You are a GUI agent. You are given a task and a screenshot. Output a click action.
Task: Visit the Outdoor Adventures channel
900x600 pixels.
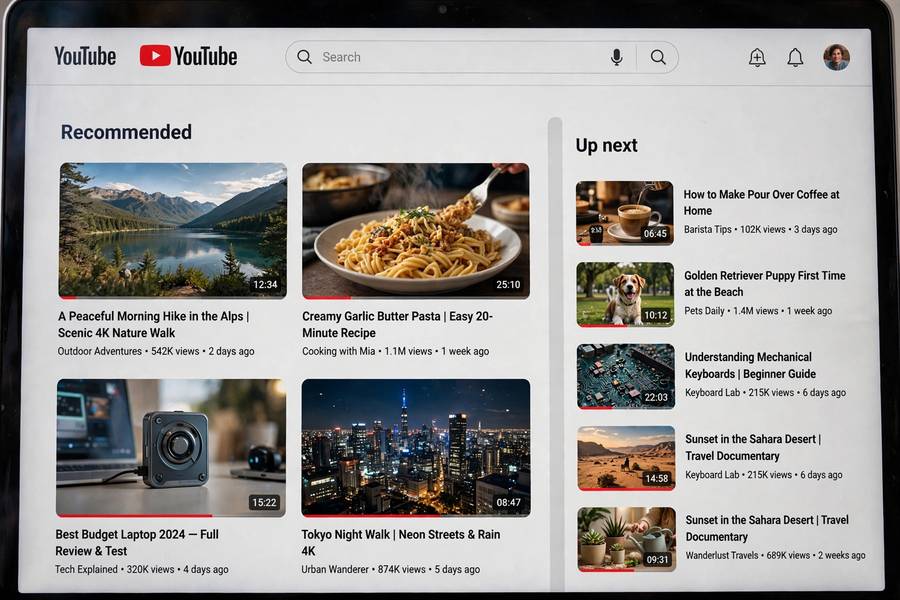(x=99, y=351)
